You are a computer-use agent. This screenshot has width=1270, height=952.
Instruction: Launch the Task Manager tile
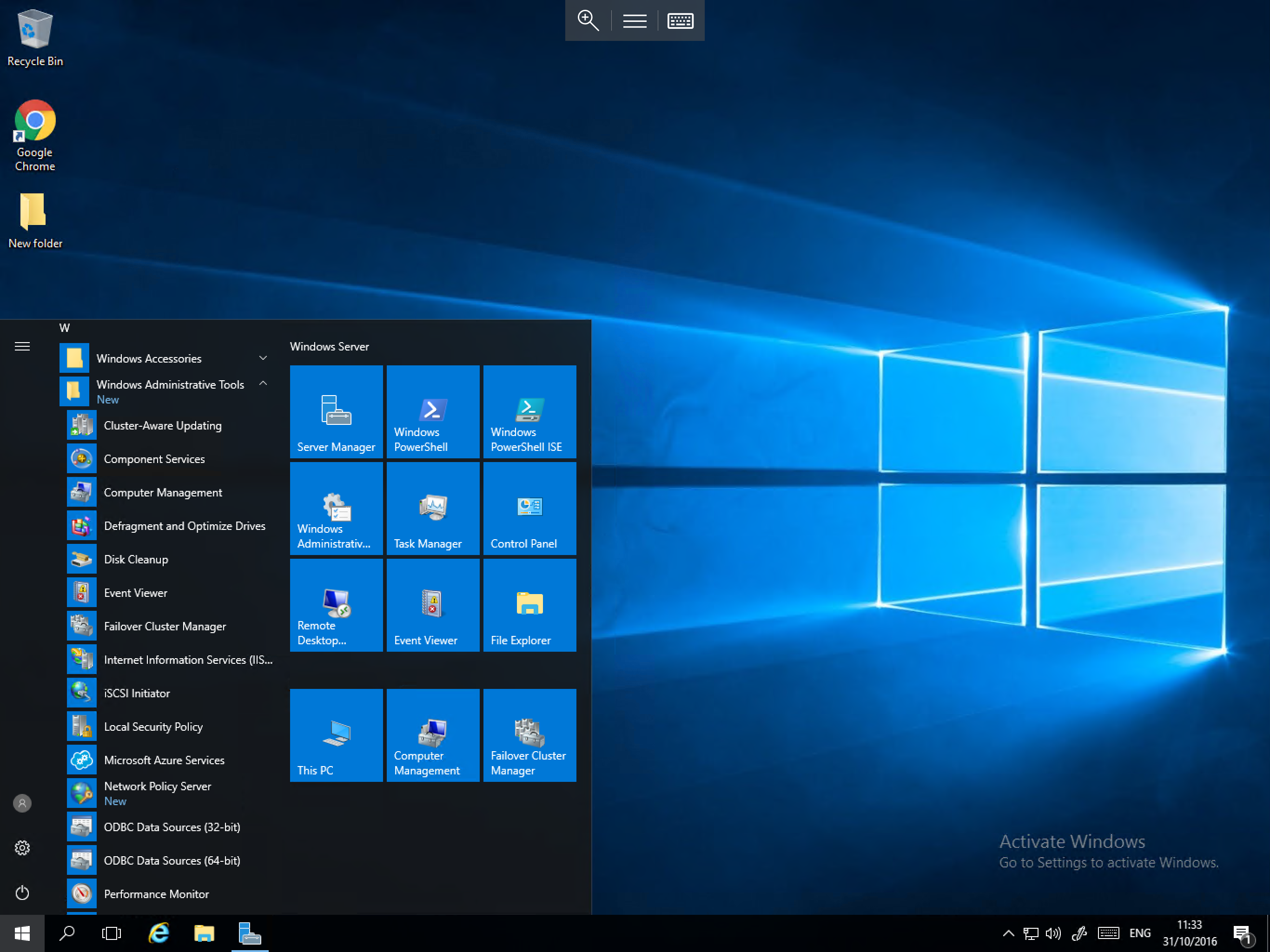coord(432,508)
